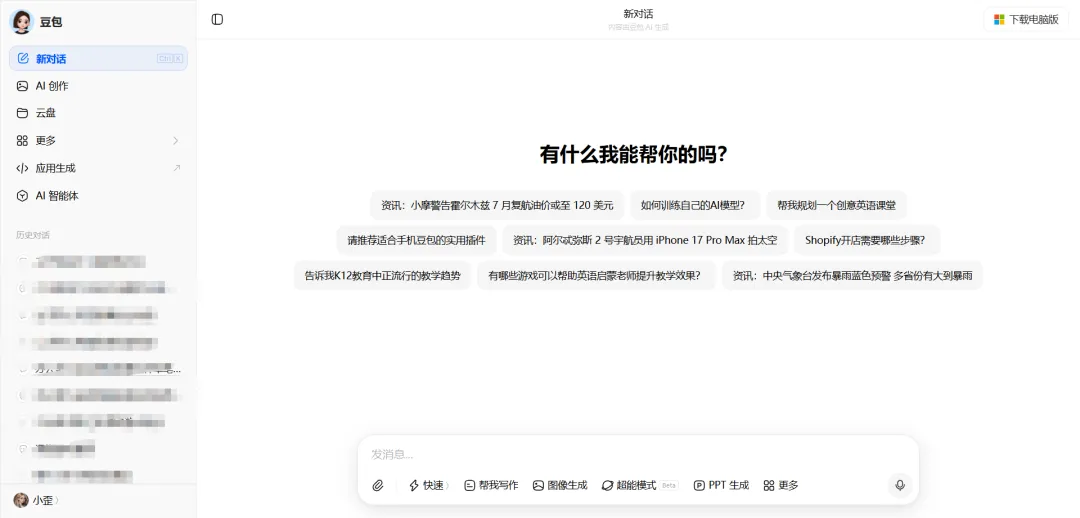Open AI 智能体 in the sidebar
Viewport: 1080px width, 518px height.
(x=98, y=196)
